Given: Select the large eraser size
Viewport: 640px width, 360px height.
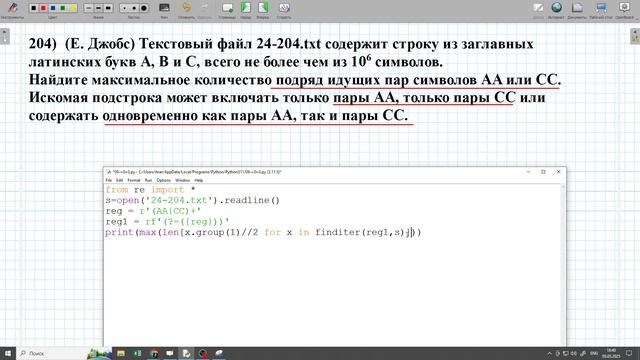Looking at the screenshot, I should pyautogui.click(x=144, y=8).
